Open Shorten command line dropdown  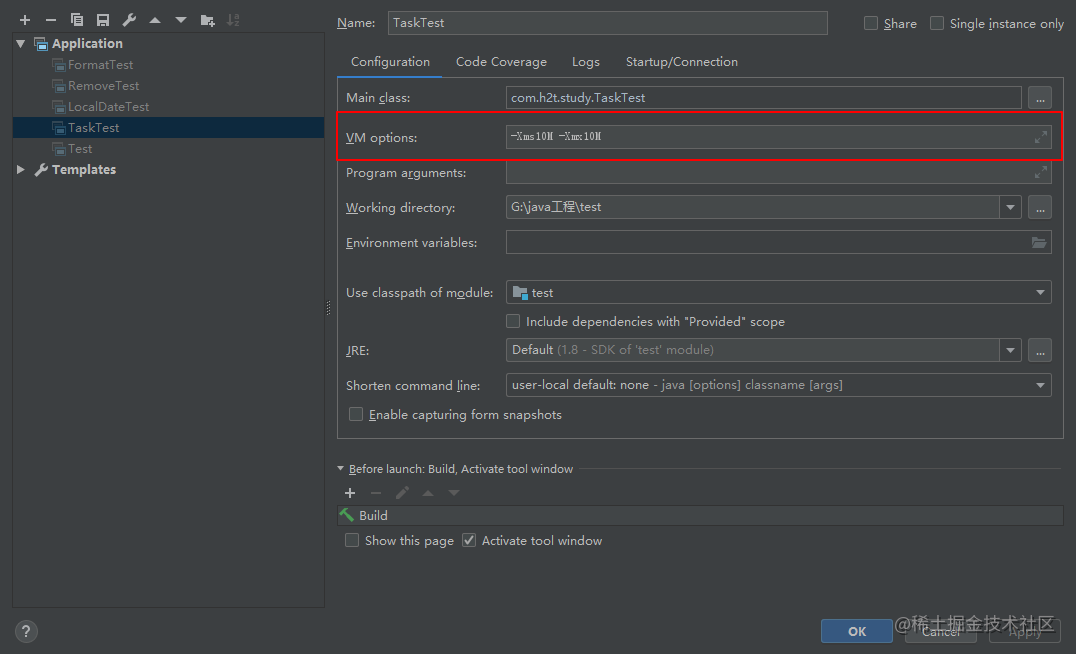click(x=1040, y=385)
